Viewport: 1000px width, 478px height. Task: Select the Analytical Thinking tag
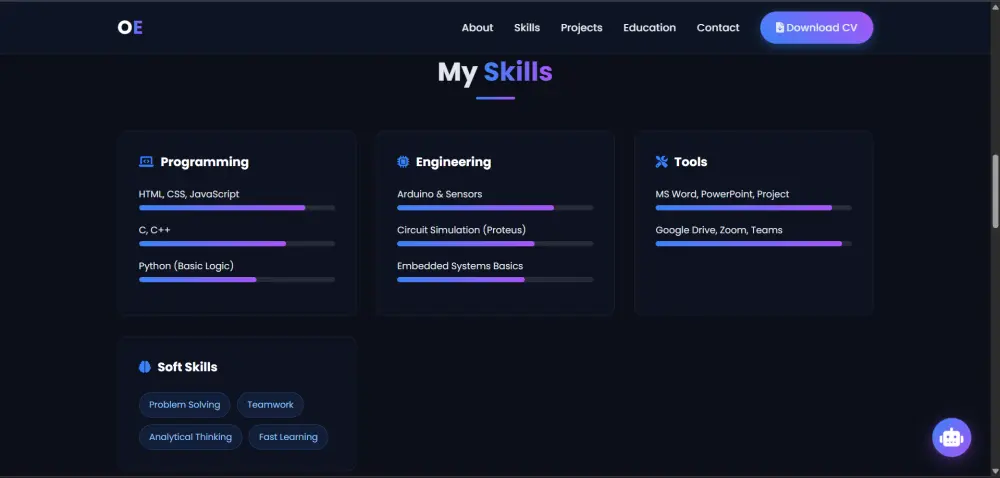(x=190, y=437)
